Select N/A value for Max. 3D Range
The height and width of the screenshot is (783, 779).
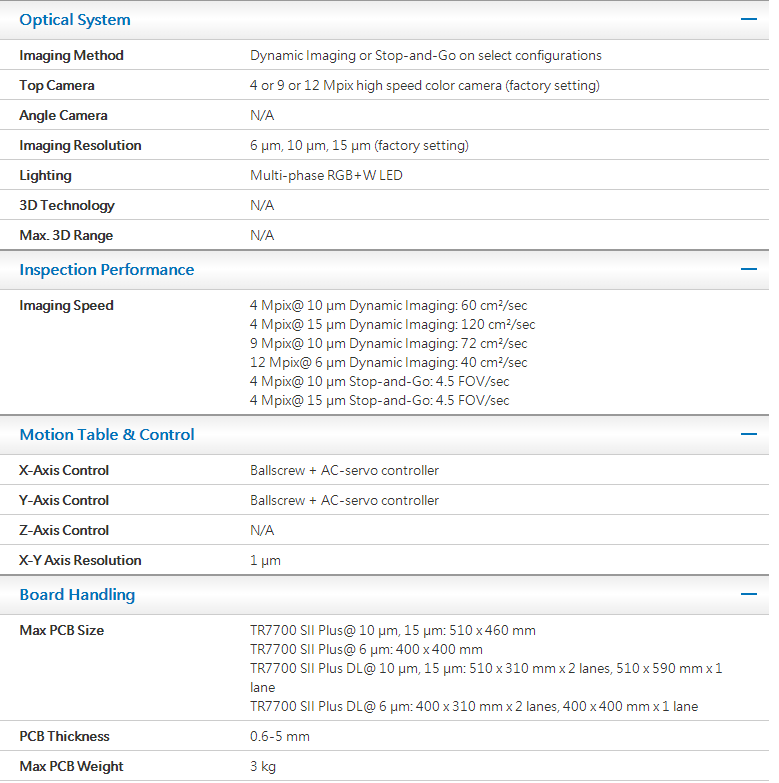click(x=262, y=235)
